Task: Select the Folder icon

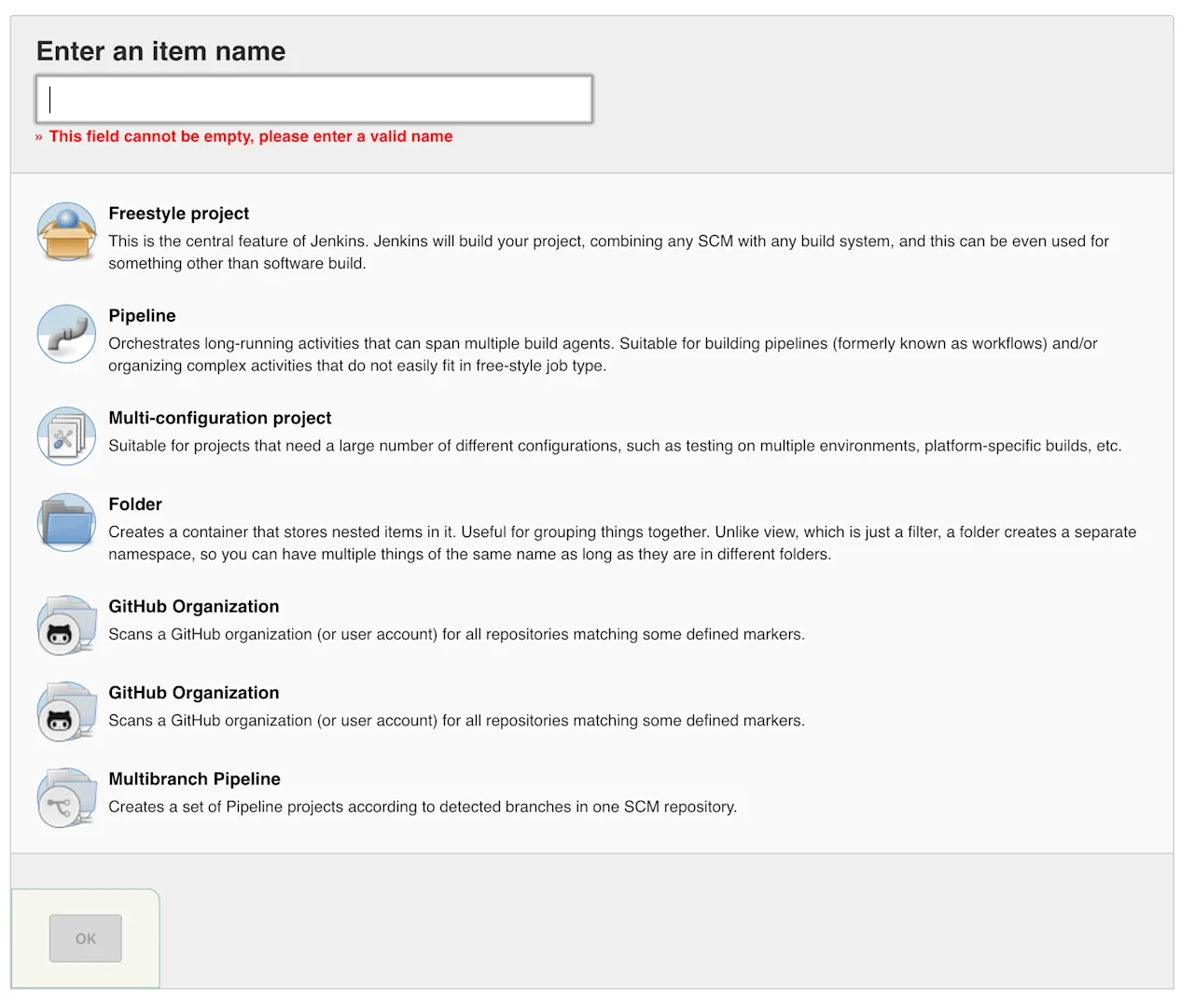Action: click(x=66, y=522)
